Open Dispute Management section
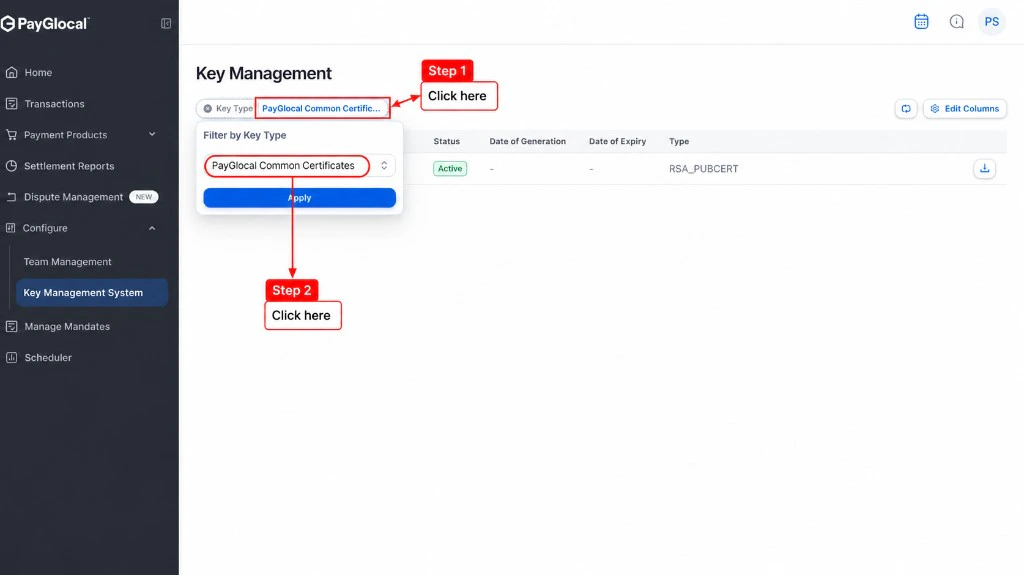The height and width of the screenshot is (575, 1024). coord(73,197)
